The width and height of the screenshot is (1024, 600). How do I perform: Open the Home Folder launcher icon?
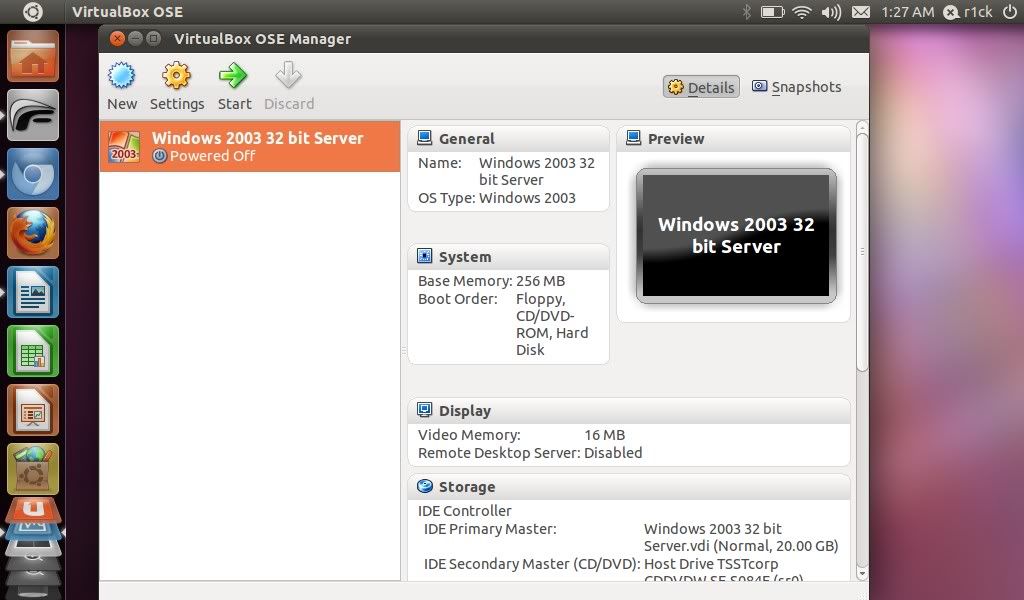pos(33,56)
